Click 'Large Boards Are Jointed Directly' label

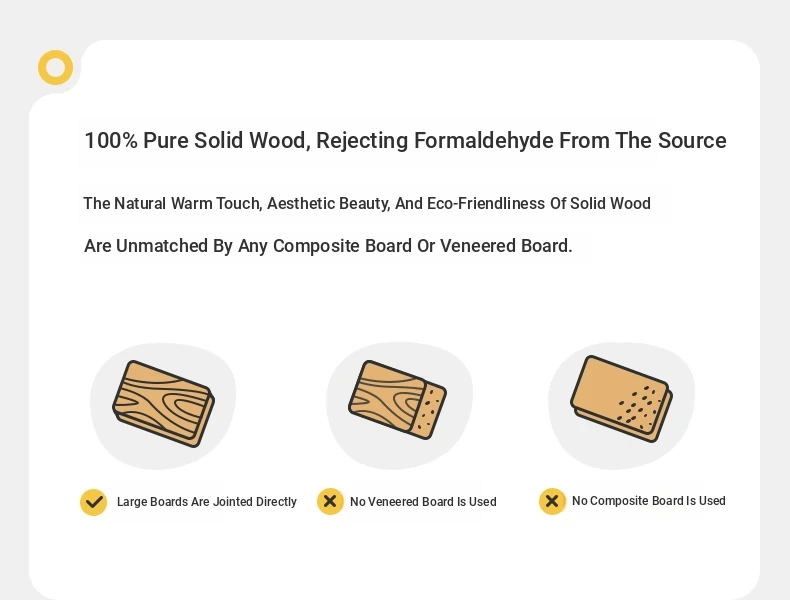tap(207, 502)
